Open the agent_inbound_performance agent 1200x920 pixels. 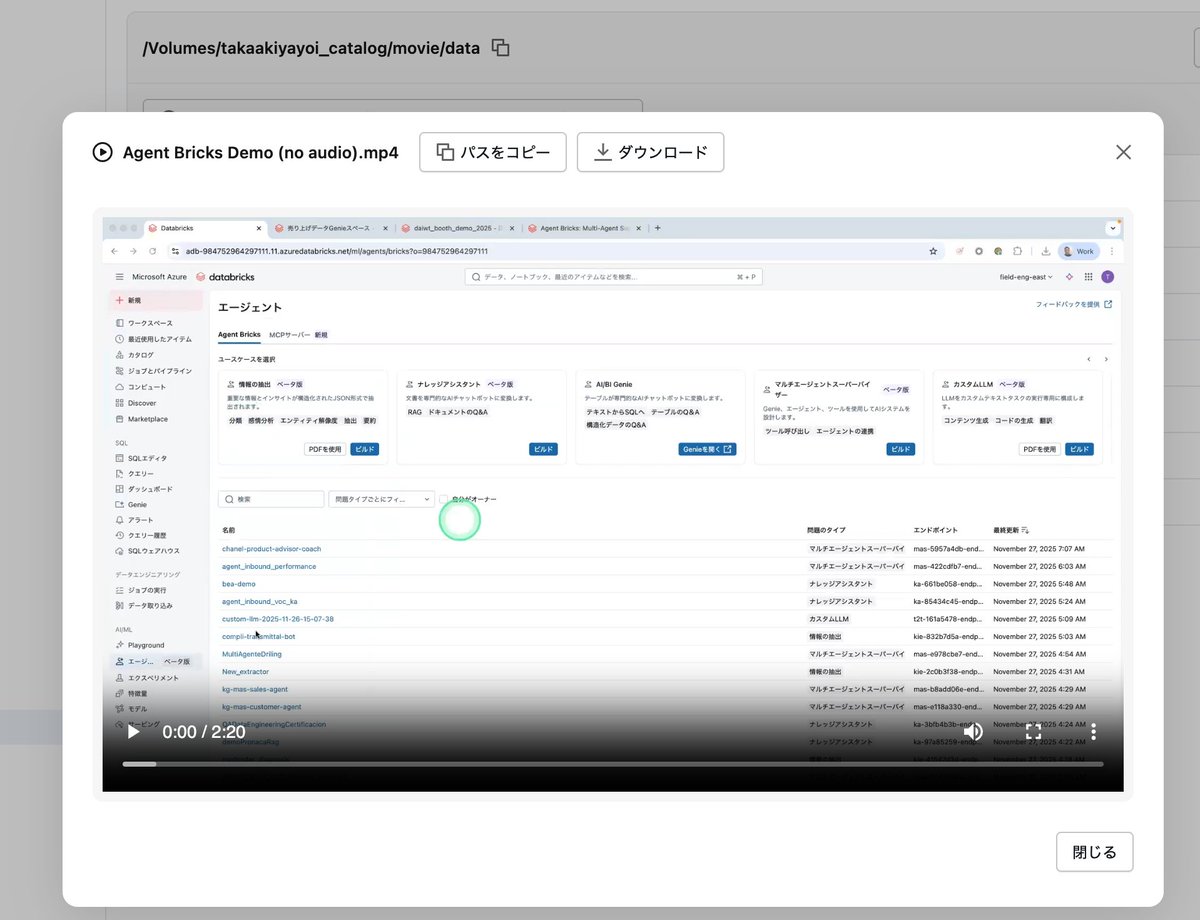pos(269,566)
